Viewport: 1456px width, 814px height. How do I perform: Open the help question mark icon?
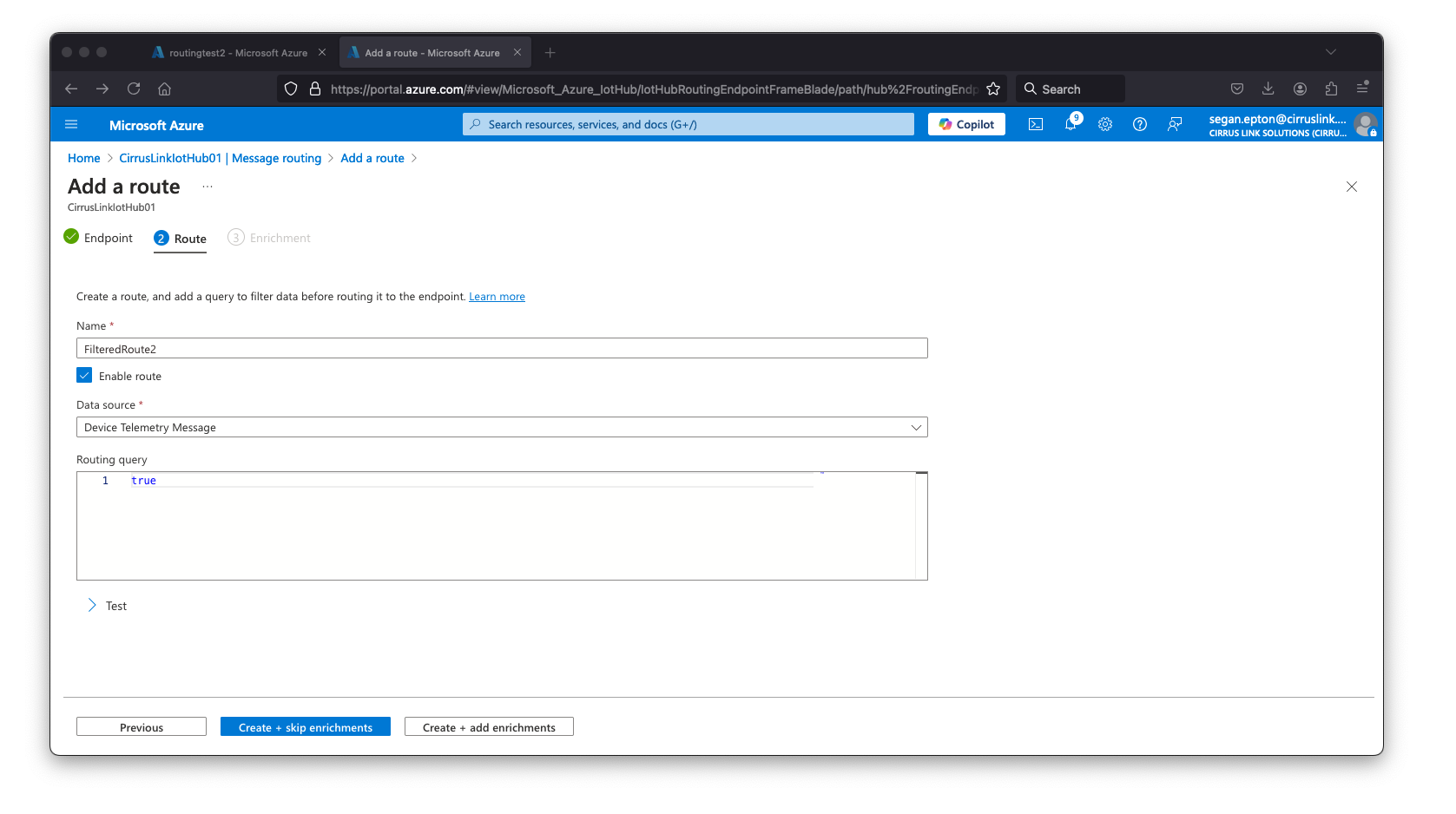pos(1140,125)
